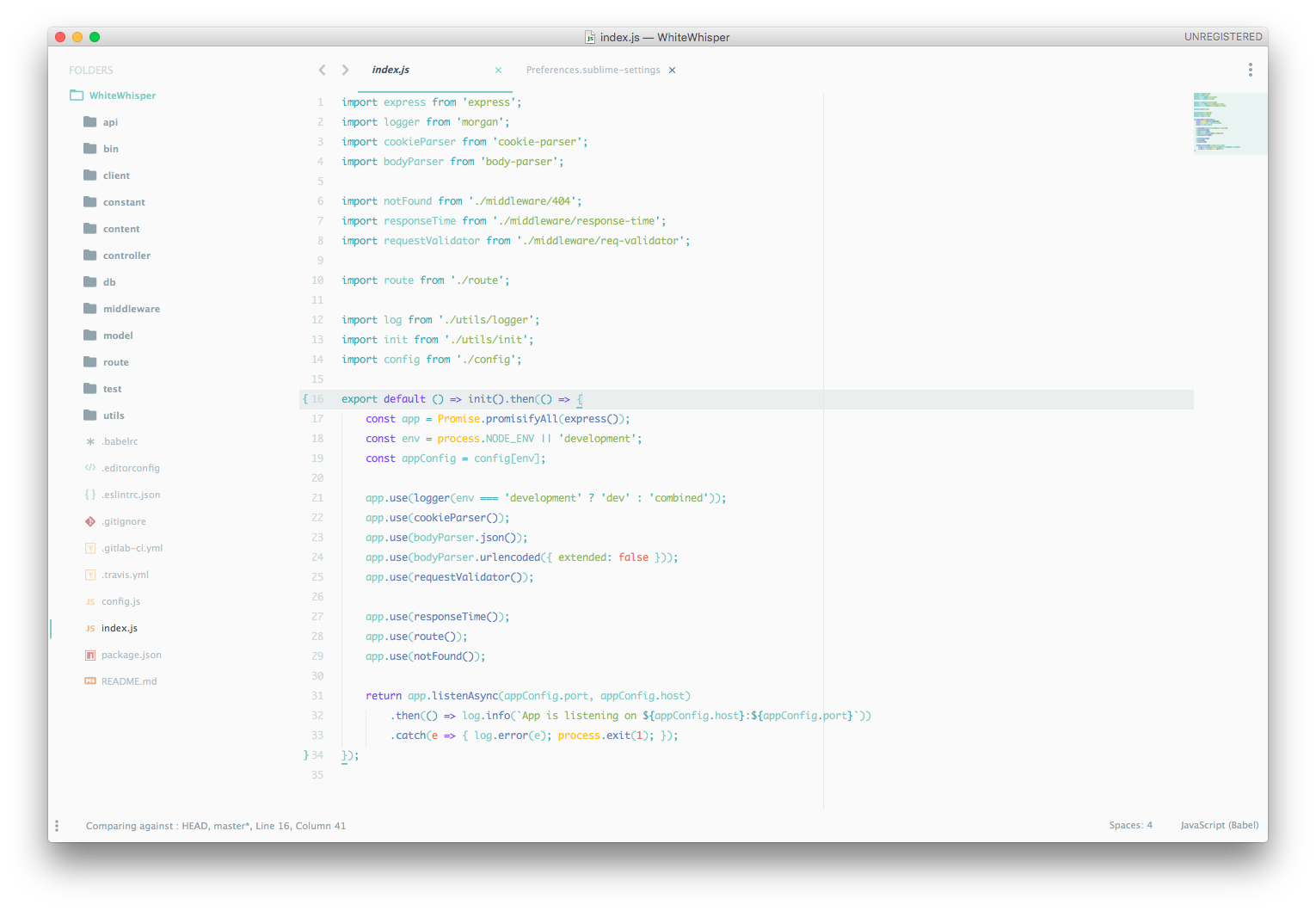1316x911 pixels.
Task: Expand the middleware folder
Action: [122, 309]
